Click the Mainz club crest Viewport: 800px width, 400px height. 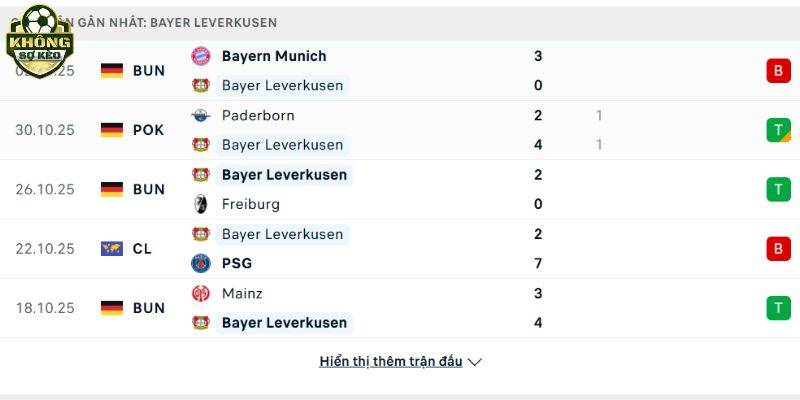(x=201, y=293)
